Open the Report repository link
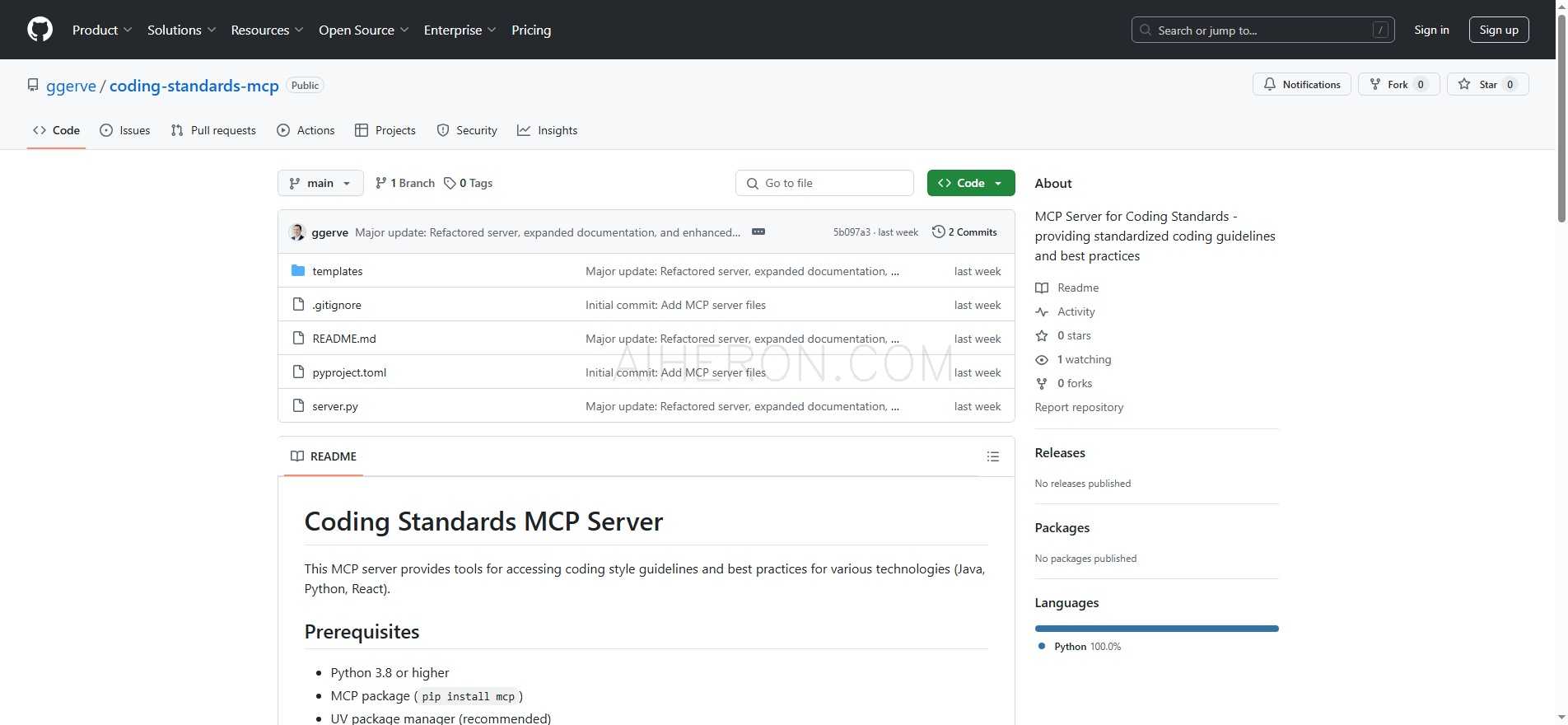 [1079, 407]
